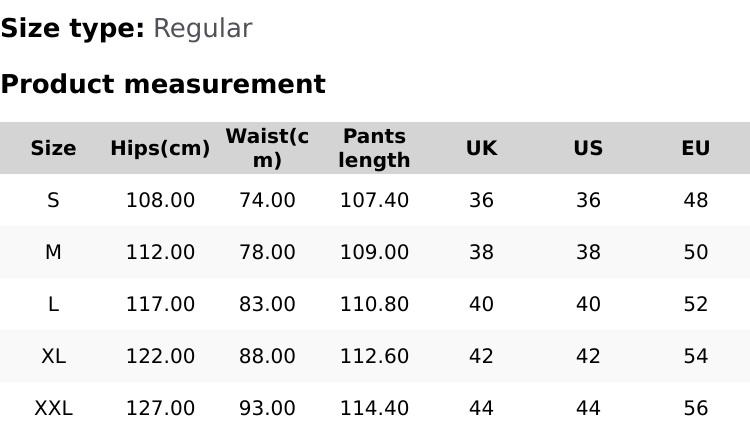The width and height of the screenshot is (750, 434).
Task: Click the 108.00 hips value
Action: 160,201
